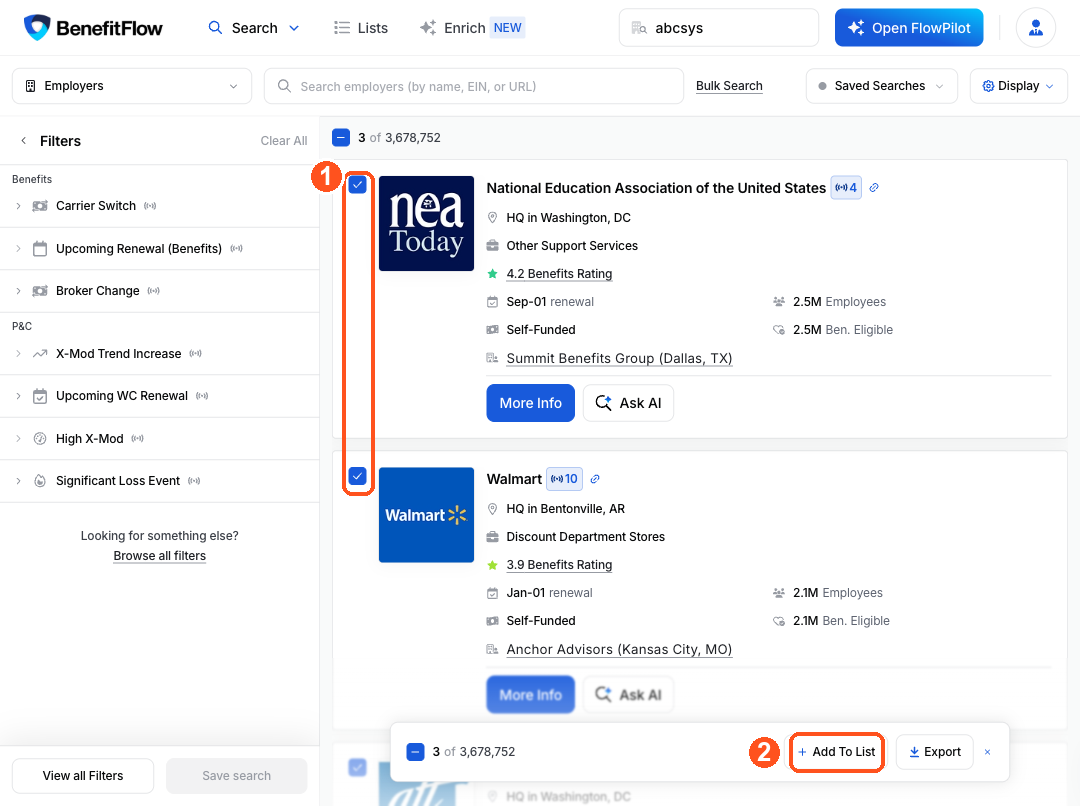Image resolution: width=1080 pixels, height=806 pixels.
Task: Click the X-Mod Trend Increase arrow icon
Action: 40,353
